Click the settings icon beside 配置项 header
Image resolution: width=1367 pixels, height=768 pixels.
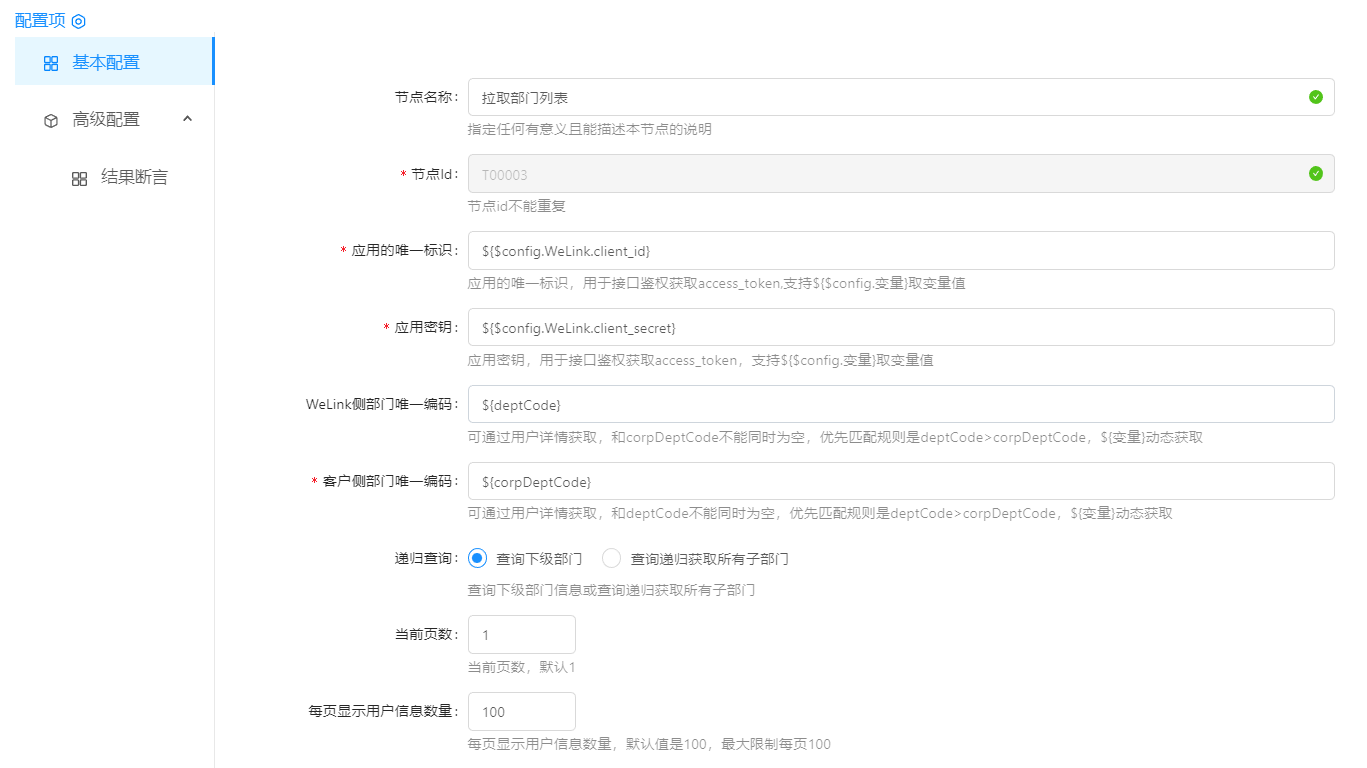(78, 21)
